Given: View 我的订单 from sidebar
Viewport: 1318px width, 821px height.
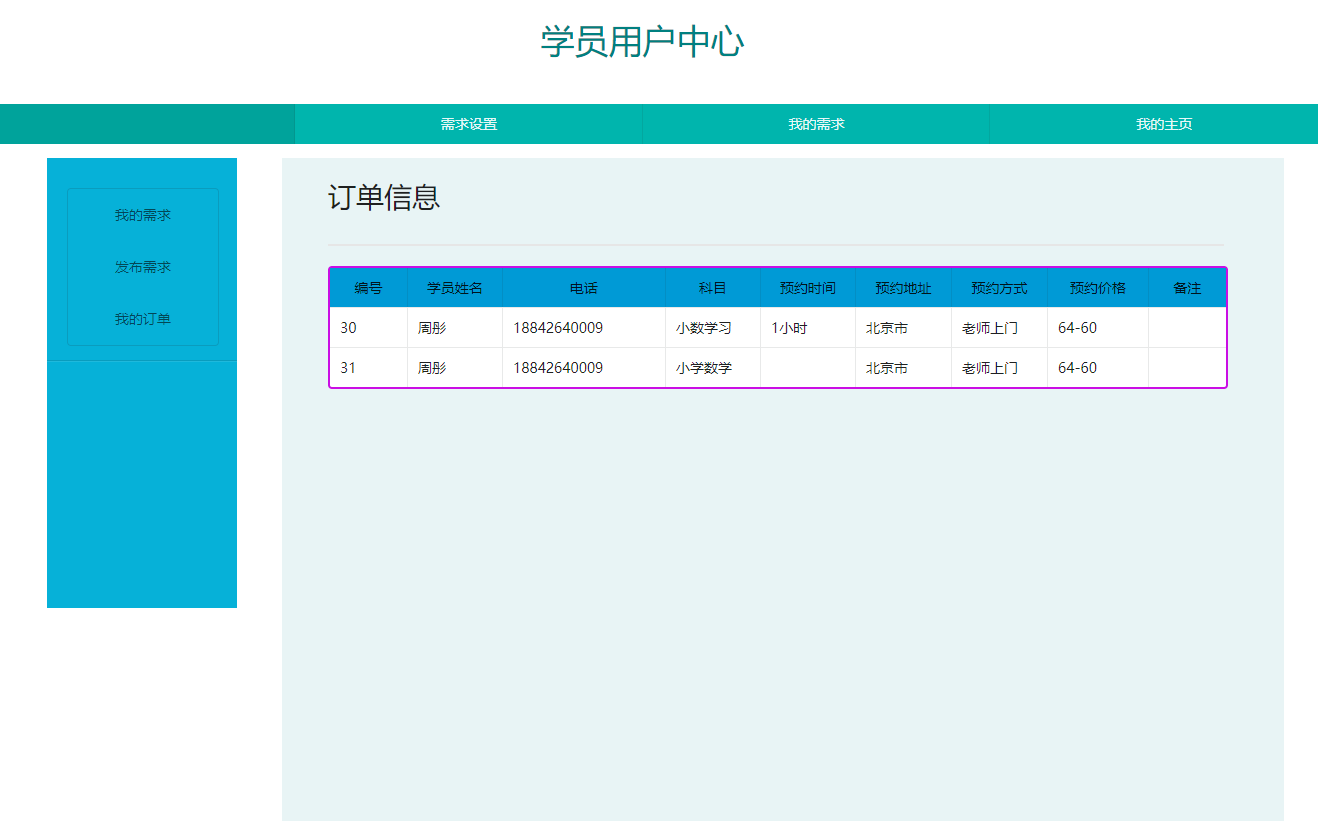Looking at the screenshot, I should pos(142,318).
